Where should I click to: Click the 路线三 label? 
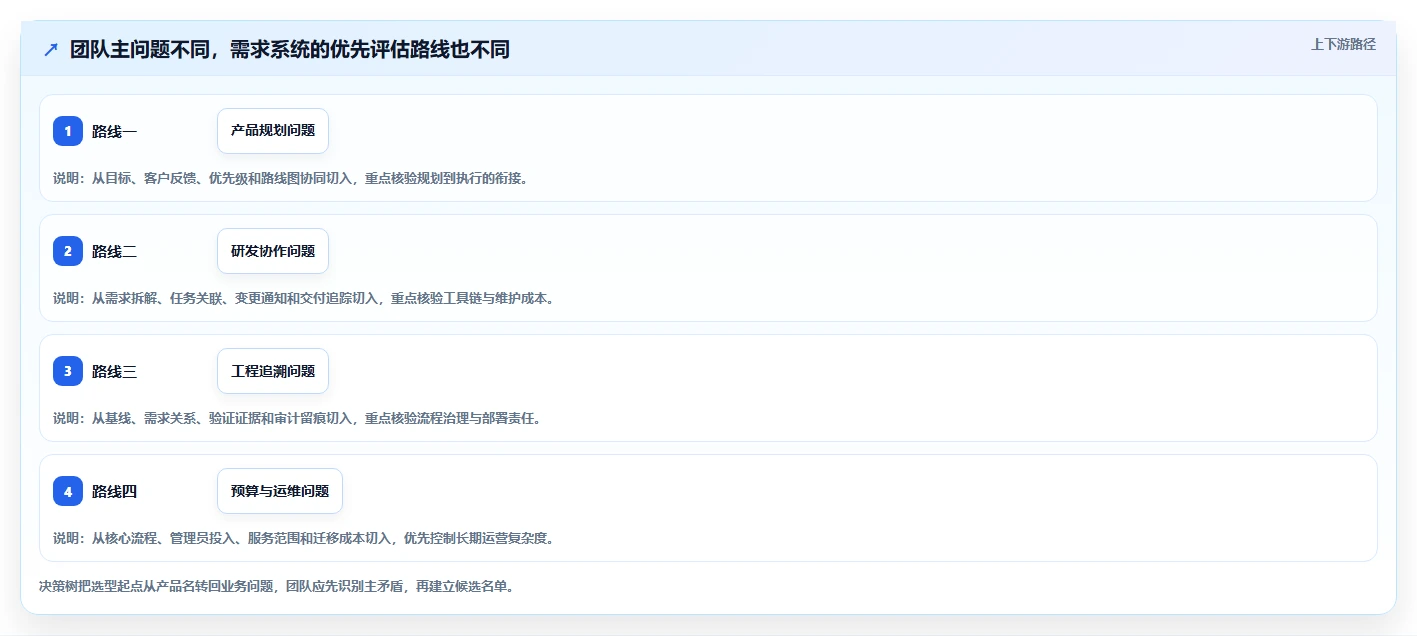pos(114,371)
